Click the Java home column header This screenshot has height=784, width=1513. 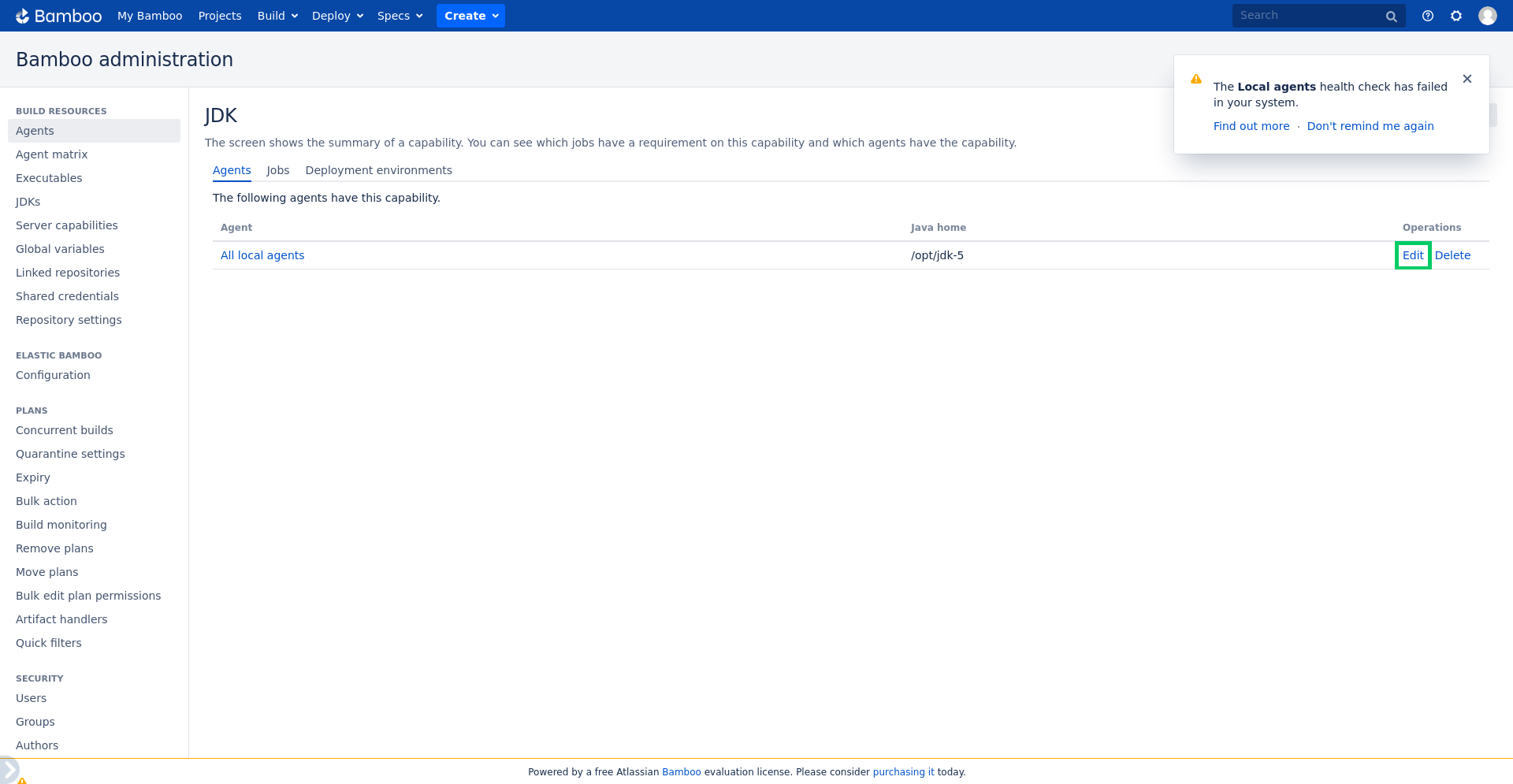click(x=939, y=228)
